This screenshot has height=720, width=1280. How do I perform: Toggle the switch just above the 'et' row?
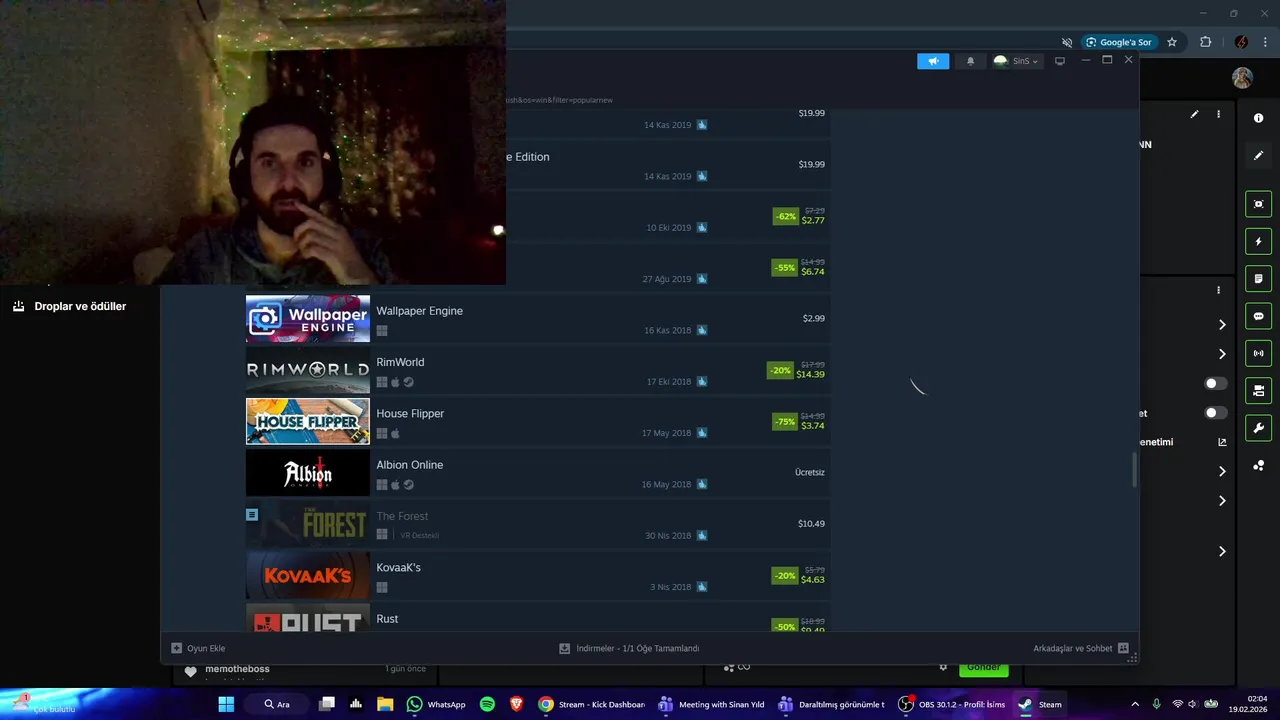[x=1216, y=383]
